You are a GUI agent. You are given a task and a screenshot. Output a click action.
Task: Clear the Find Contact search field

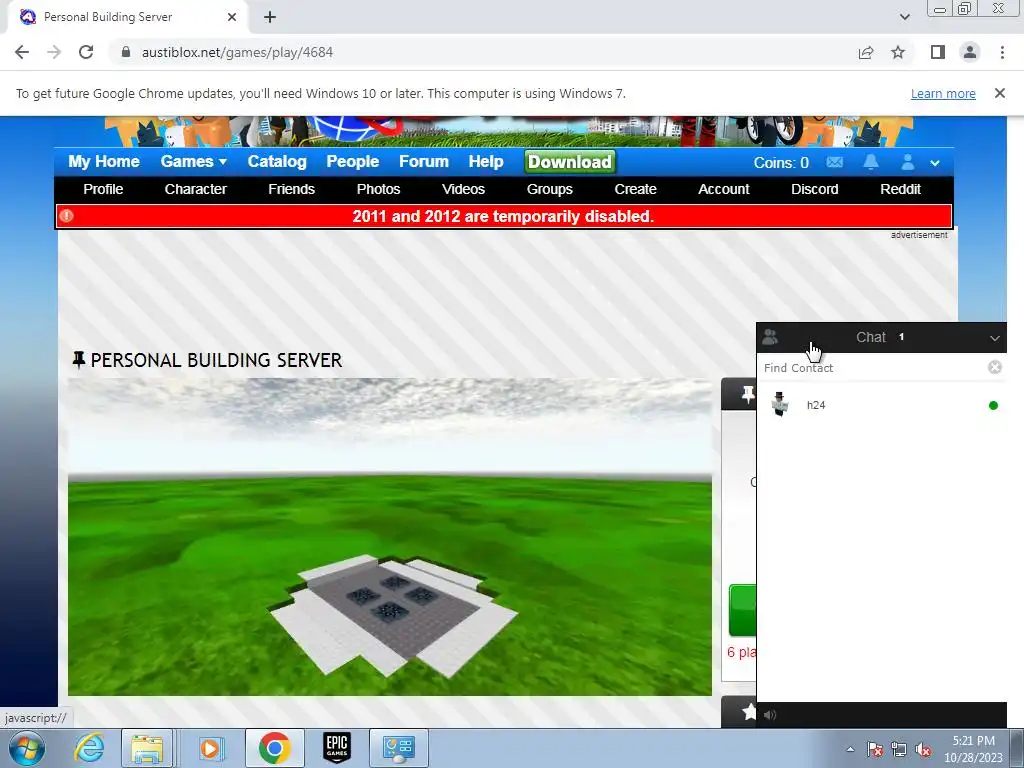[995, 367]
